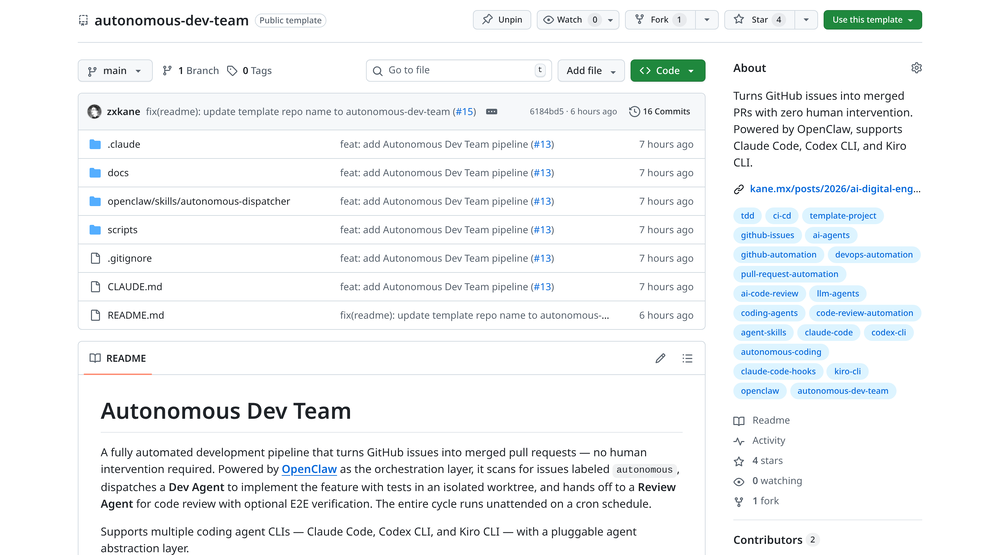Select the template-project topic tag
The image size is (1000, 555).
(842, 216)
